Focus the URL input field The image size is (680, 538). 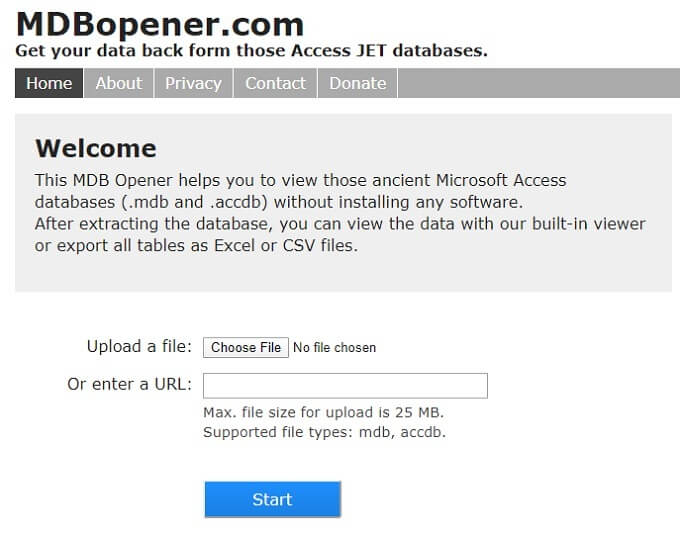coord(345,385)
